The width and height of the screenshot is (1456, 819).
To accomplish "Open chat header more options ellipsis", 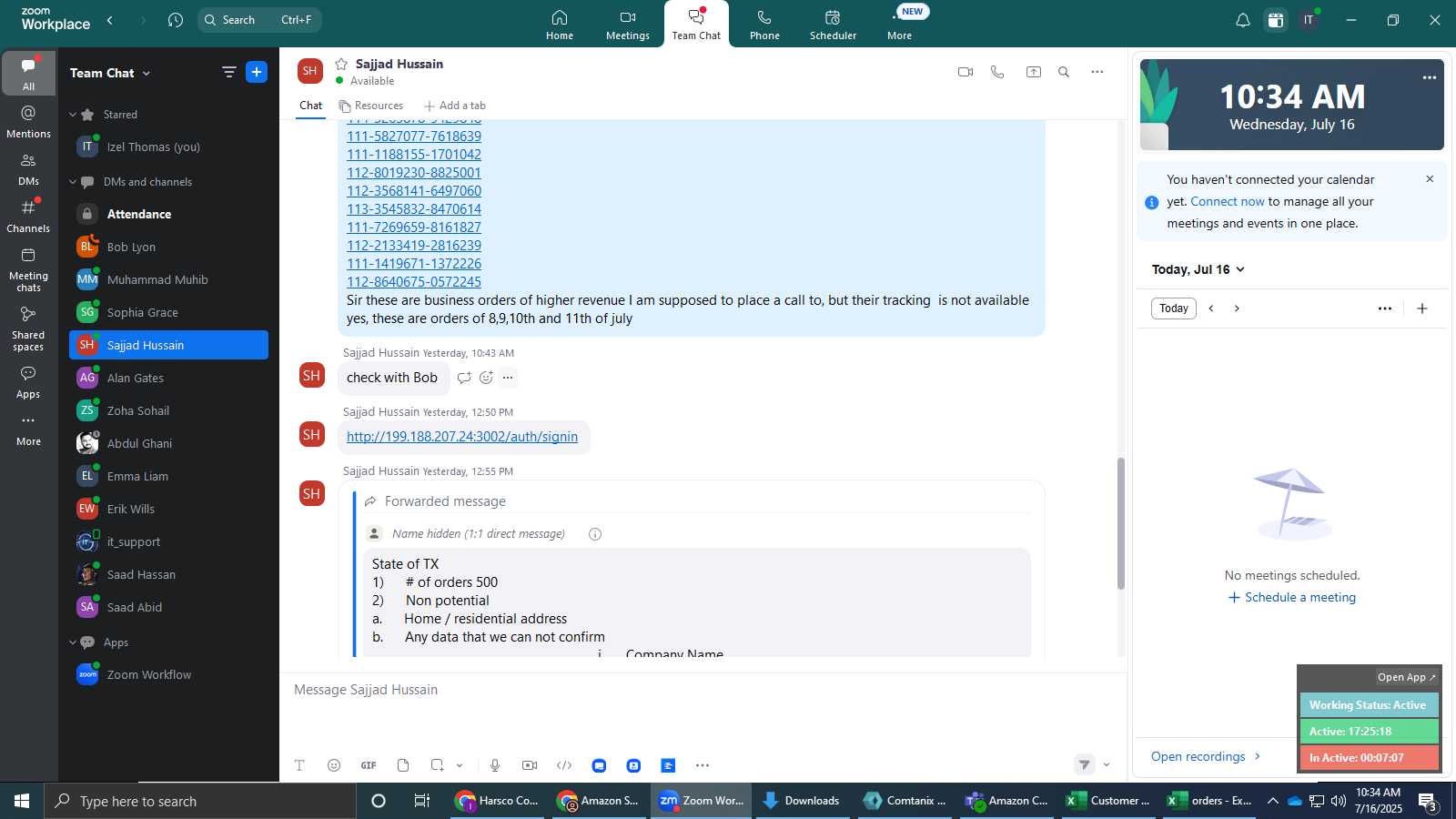I will point(1097,72).
